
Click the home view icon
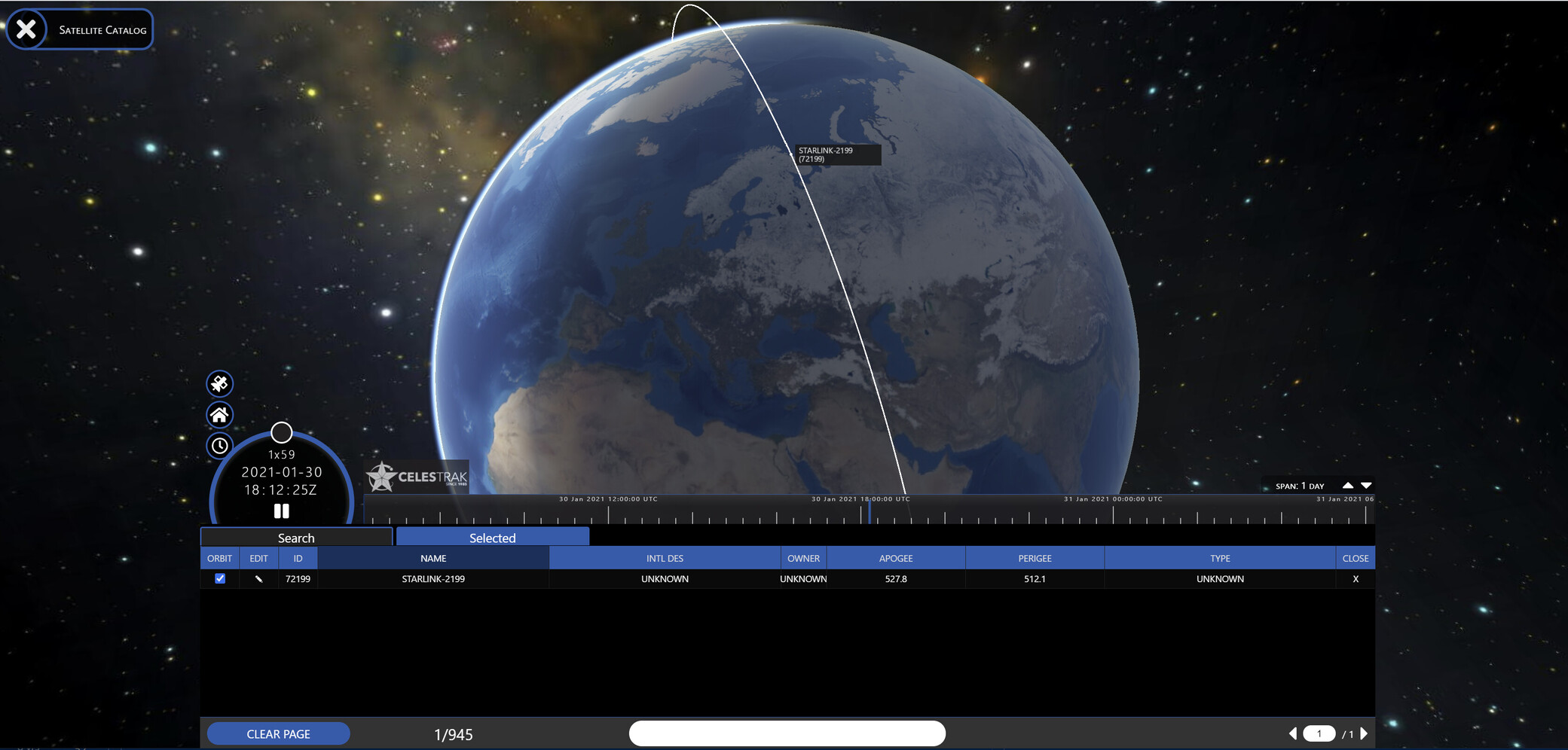tap(219, 415)
